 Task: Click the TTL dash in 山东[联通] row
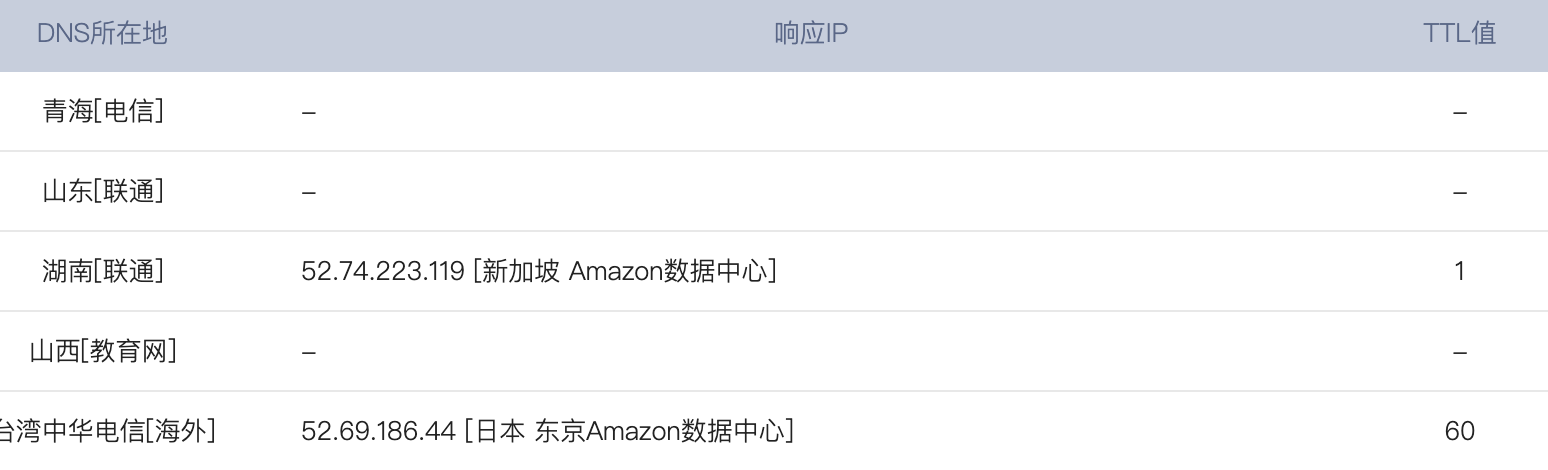tap(1459, 192)
